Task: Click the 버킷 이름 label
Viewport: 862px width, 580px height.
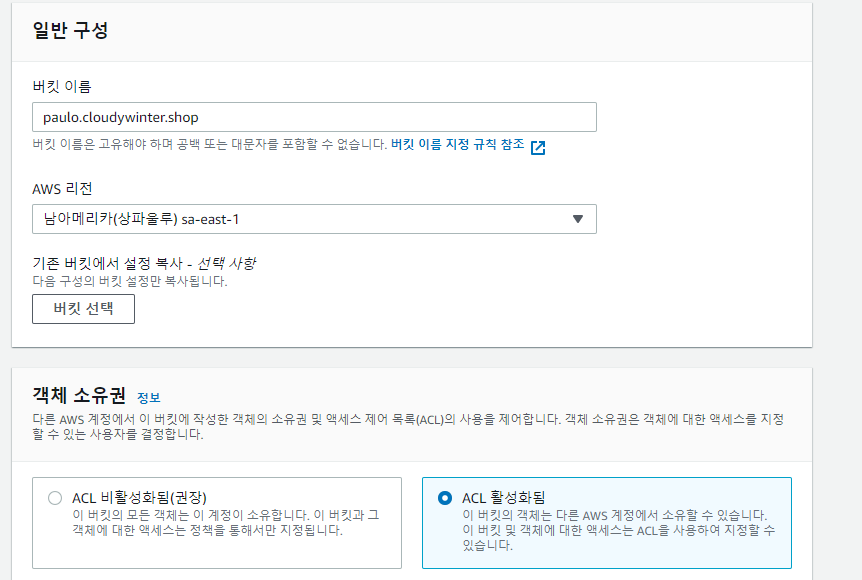Action: (x=62, y=86)
